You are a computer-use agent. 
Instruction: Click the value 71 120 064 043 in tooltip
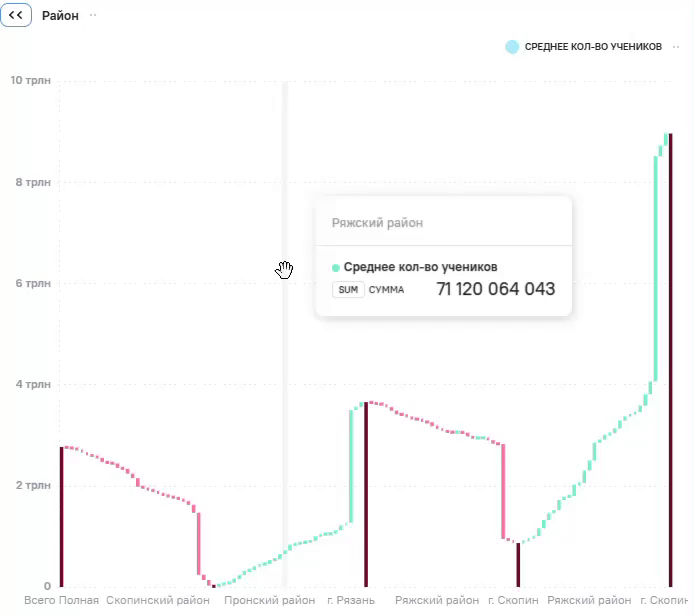tap(496, 289)
